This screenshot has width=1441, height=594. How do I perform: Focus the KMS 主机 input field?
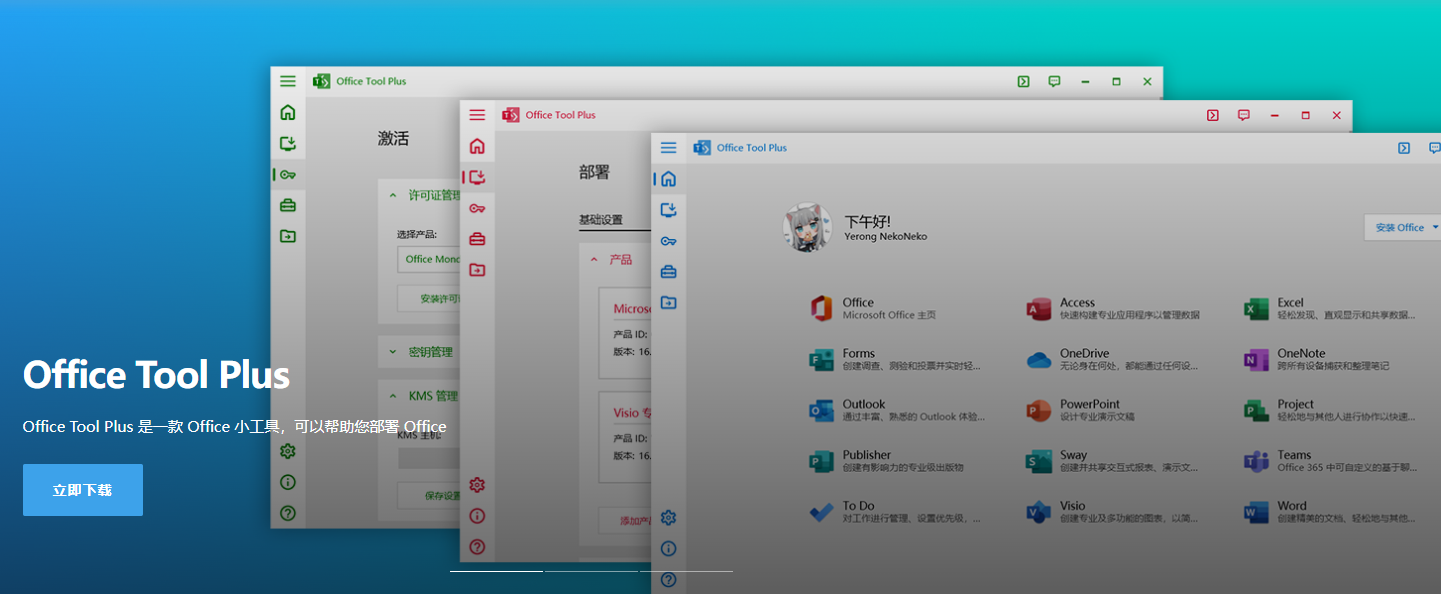coord(429,458)
